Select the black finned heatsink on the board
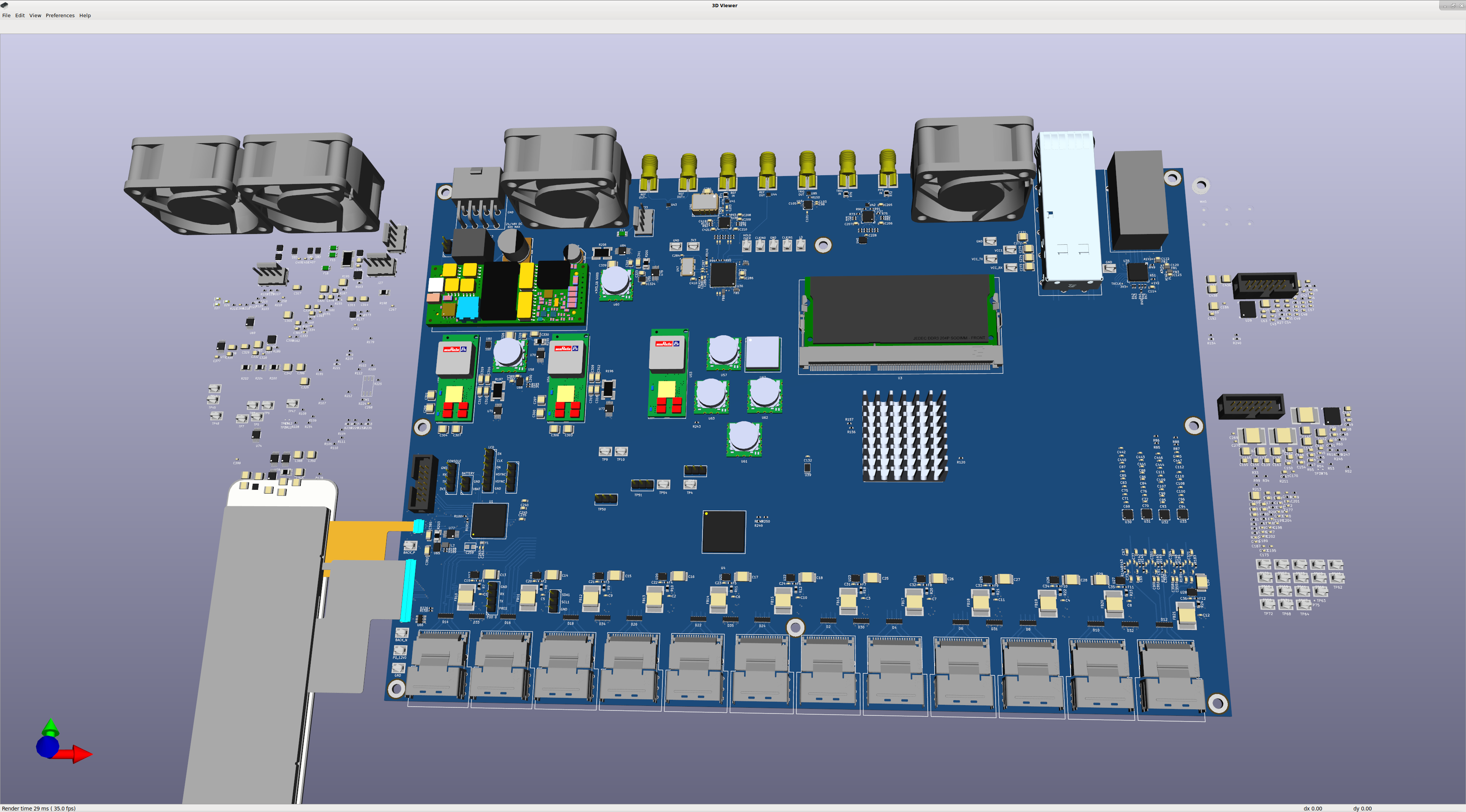The image size is (1466, 812). pos(905,436)
